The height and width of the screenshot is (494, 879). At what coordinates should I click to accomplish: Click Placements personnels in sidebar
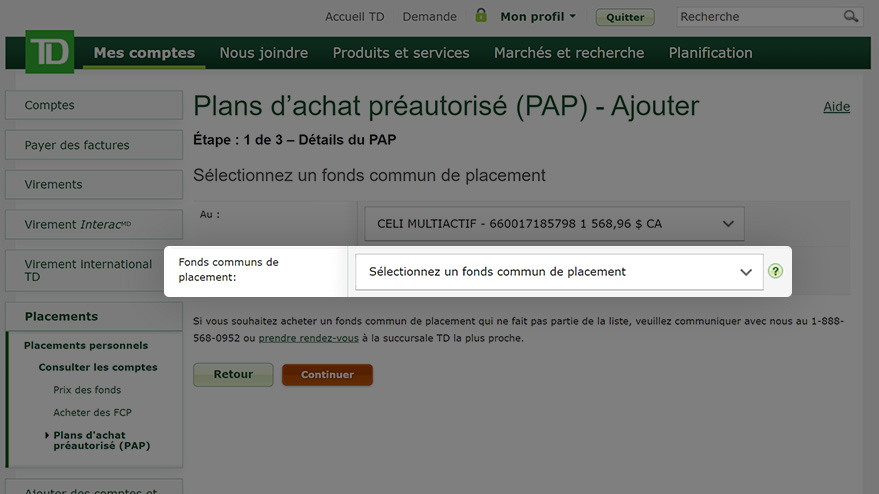click(86, 345)
